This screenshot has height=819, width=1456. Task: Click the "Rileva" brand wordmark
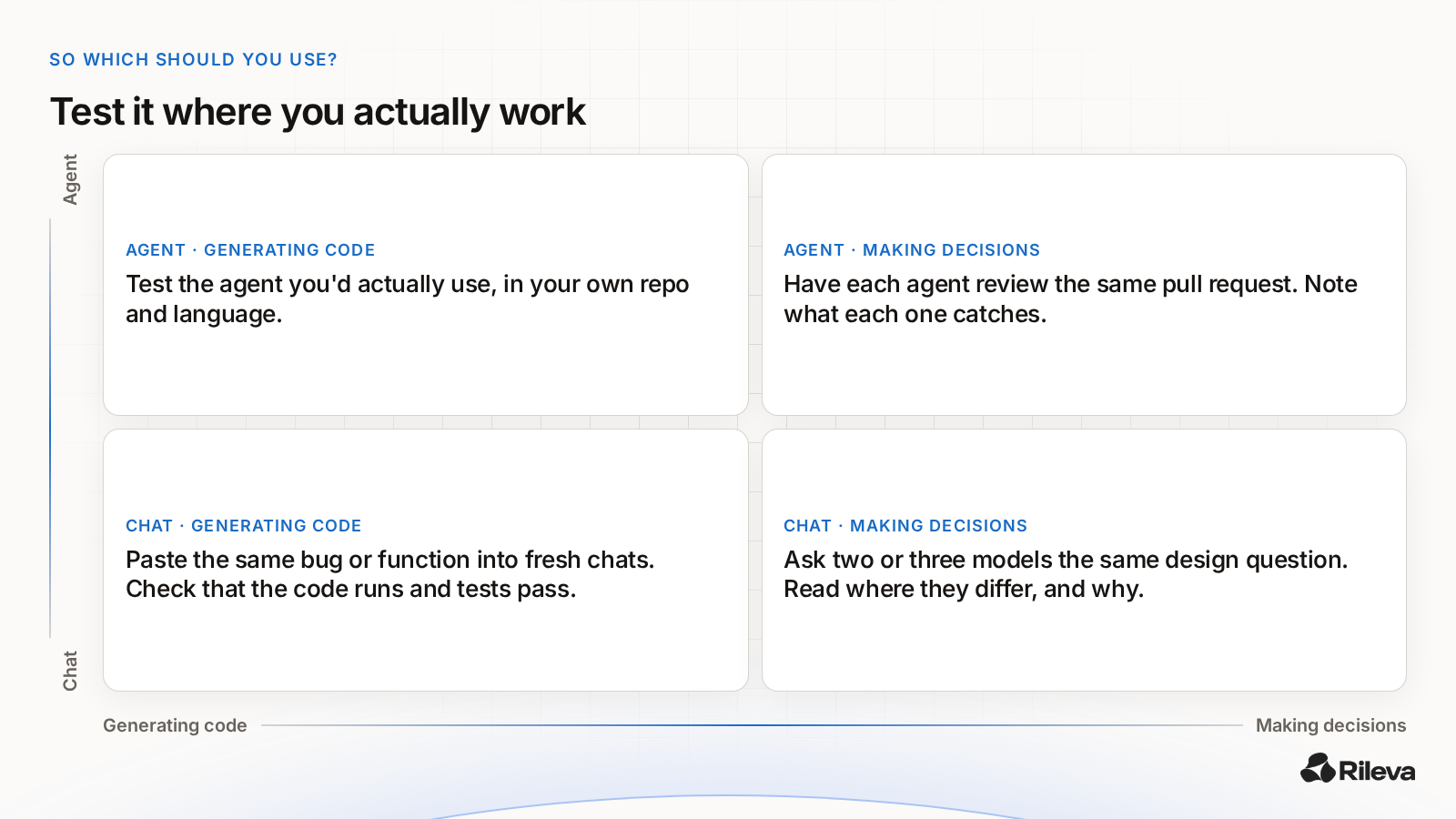click(1377, 771)
